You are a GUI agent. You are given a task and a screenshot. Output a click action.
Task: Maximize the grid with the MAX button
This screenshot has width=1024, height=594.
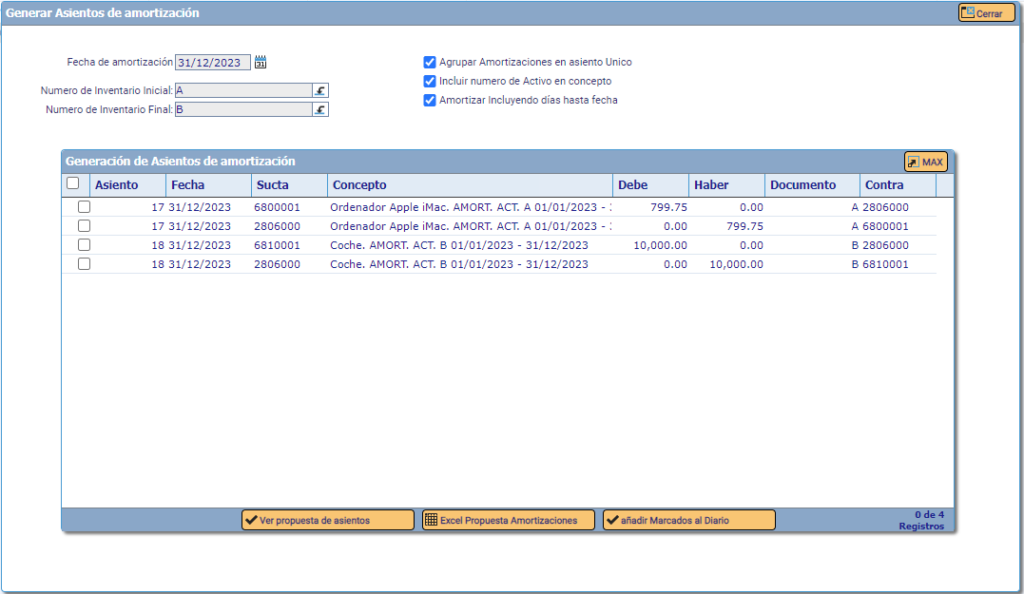[x=925, y=162]
